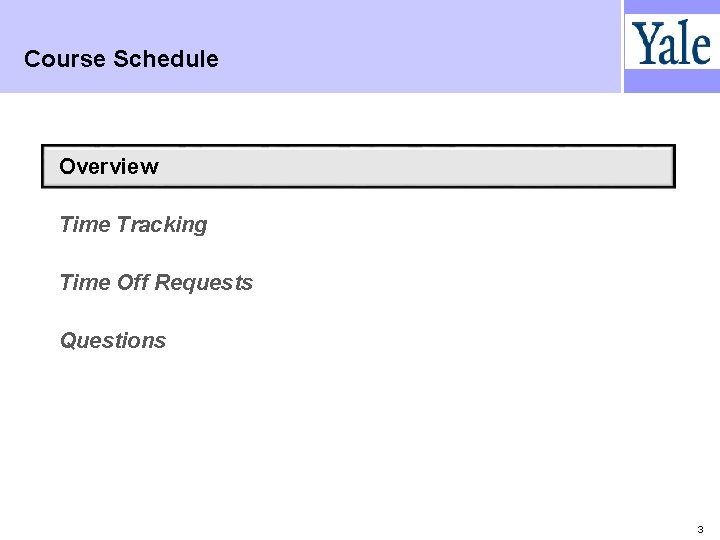The image size is (720, 540).
Task: Click the word Off in agenda
Action: 133,282
